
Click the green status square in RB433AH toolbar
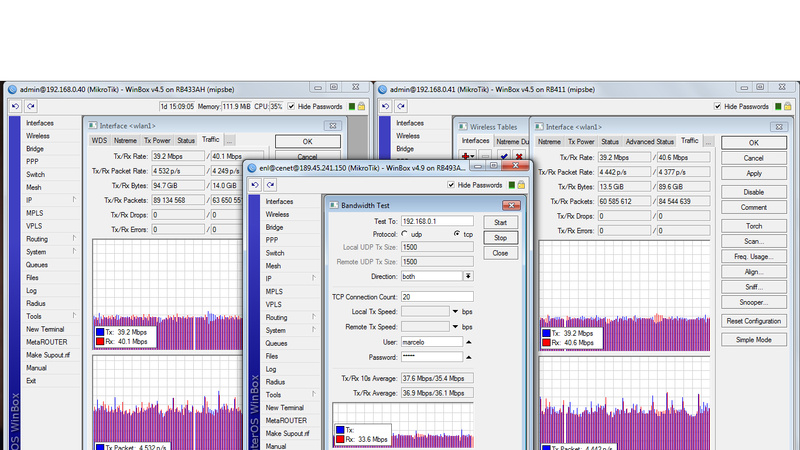point(351,106)
